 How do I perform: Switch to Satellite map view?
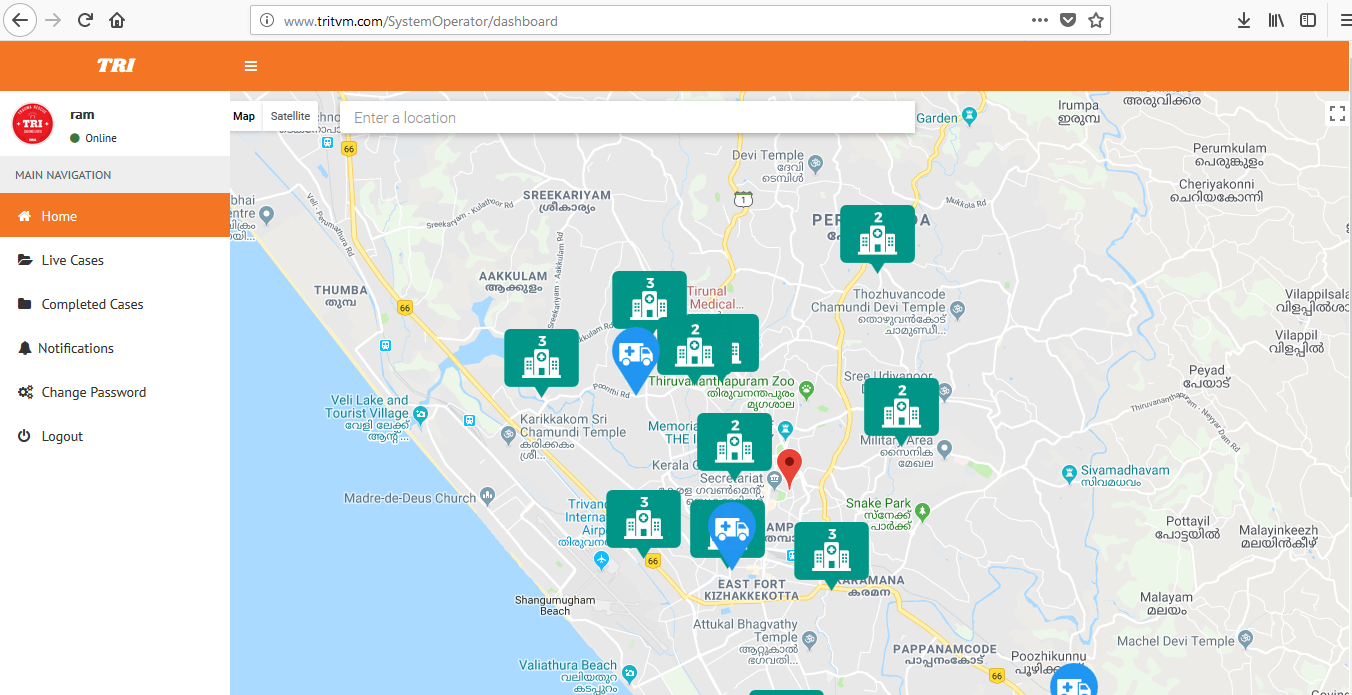pyautogui.click(x=290, y=116)
